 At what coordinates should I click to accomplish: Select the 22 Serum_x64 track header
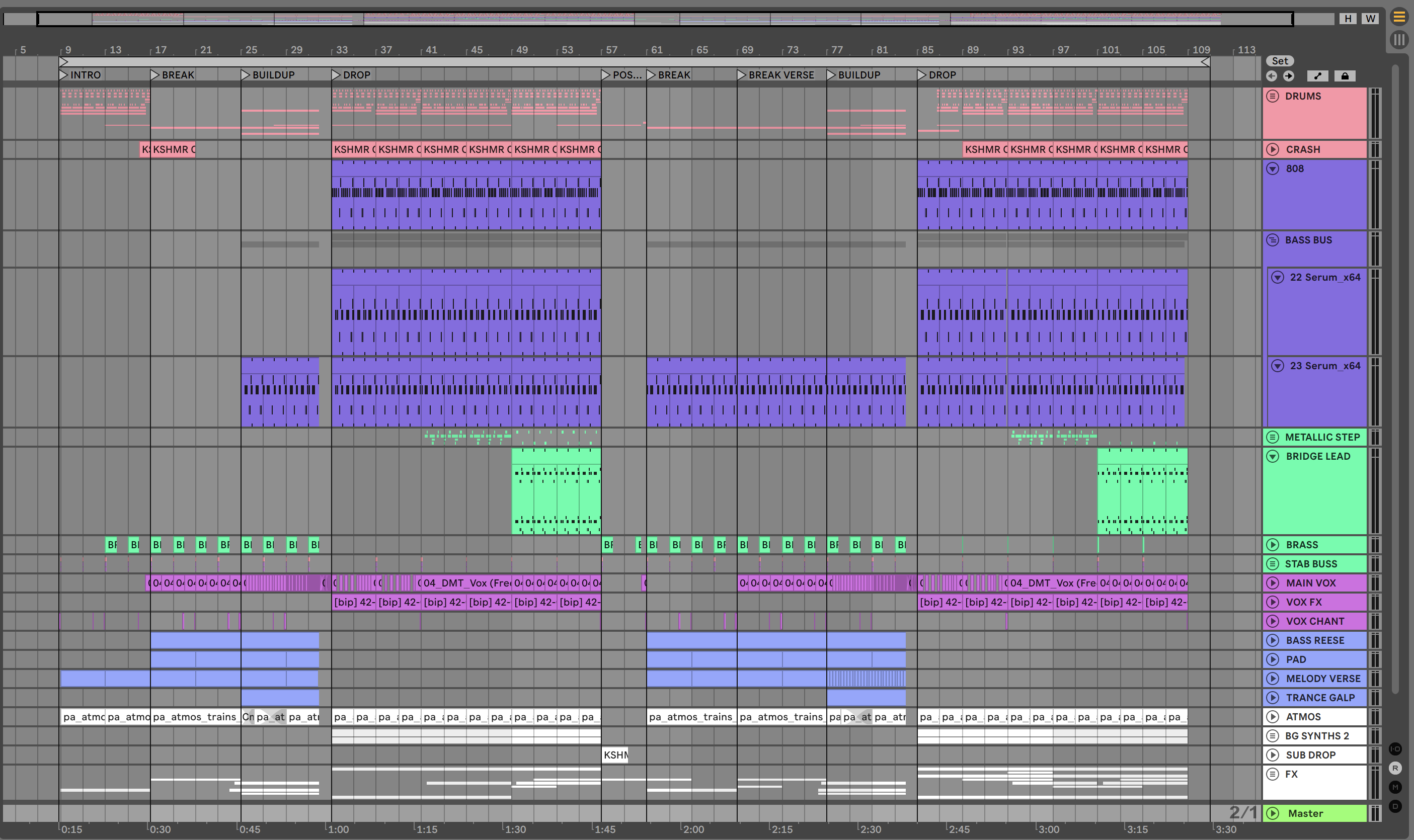[x=1324, y=277]
